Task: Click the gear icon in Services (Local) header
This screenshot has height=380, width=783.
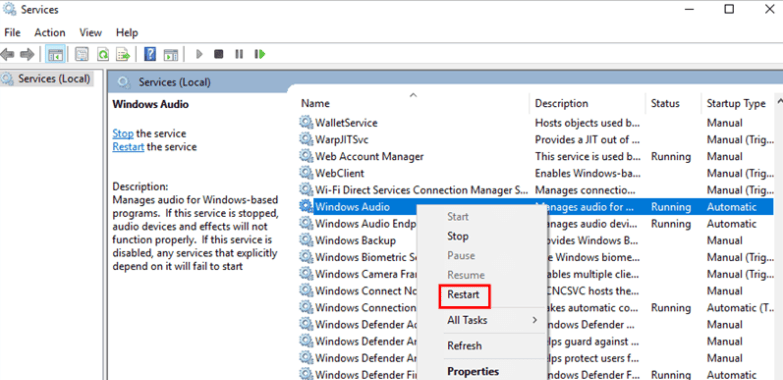Action: (x=124, y=82)
